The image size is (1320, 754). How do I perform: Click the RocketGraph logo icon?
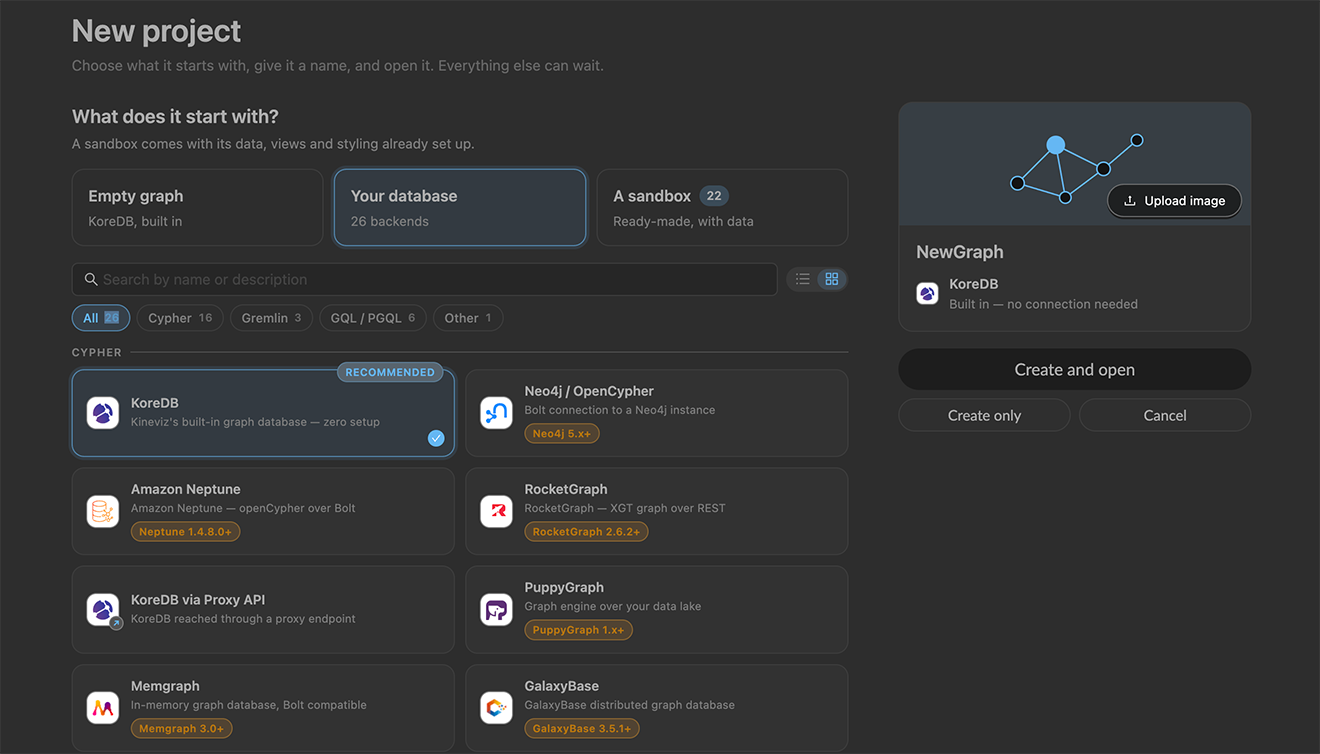[x=496, y=511]
